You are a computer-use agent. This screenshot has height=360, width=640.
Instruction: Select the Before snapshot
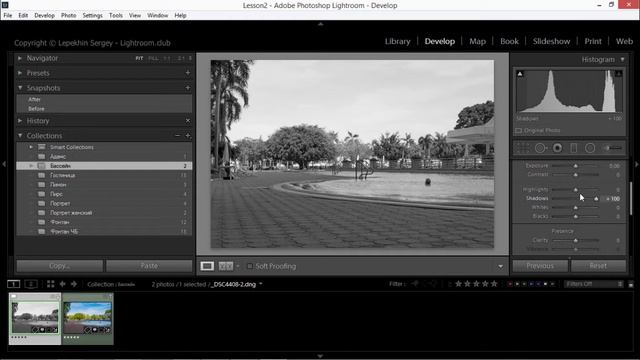coord(36,109)
